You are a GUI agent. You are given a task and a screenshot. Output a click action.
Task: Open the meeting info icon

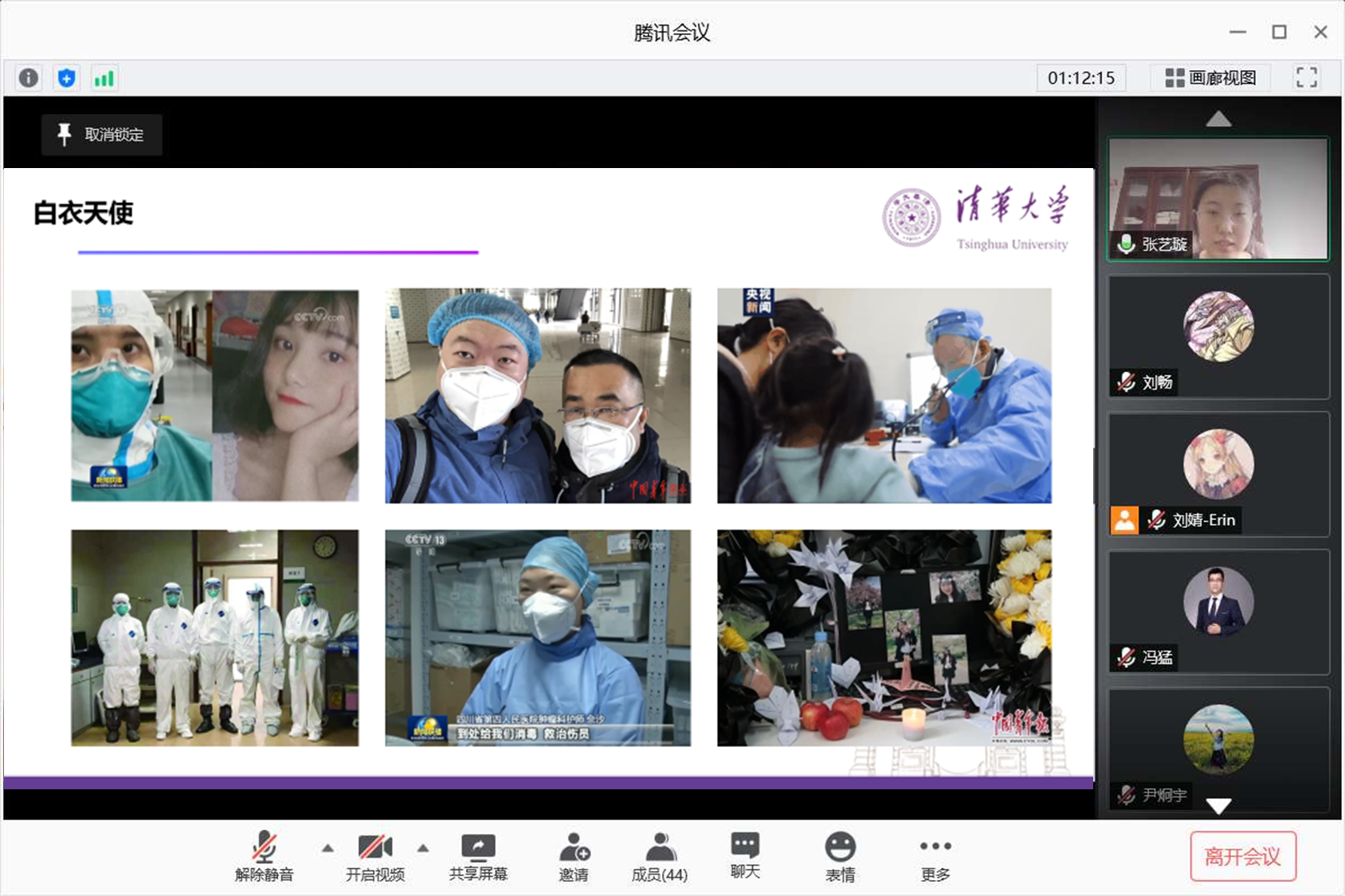point(29,78)
